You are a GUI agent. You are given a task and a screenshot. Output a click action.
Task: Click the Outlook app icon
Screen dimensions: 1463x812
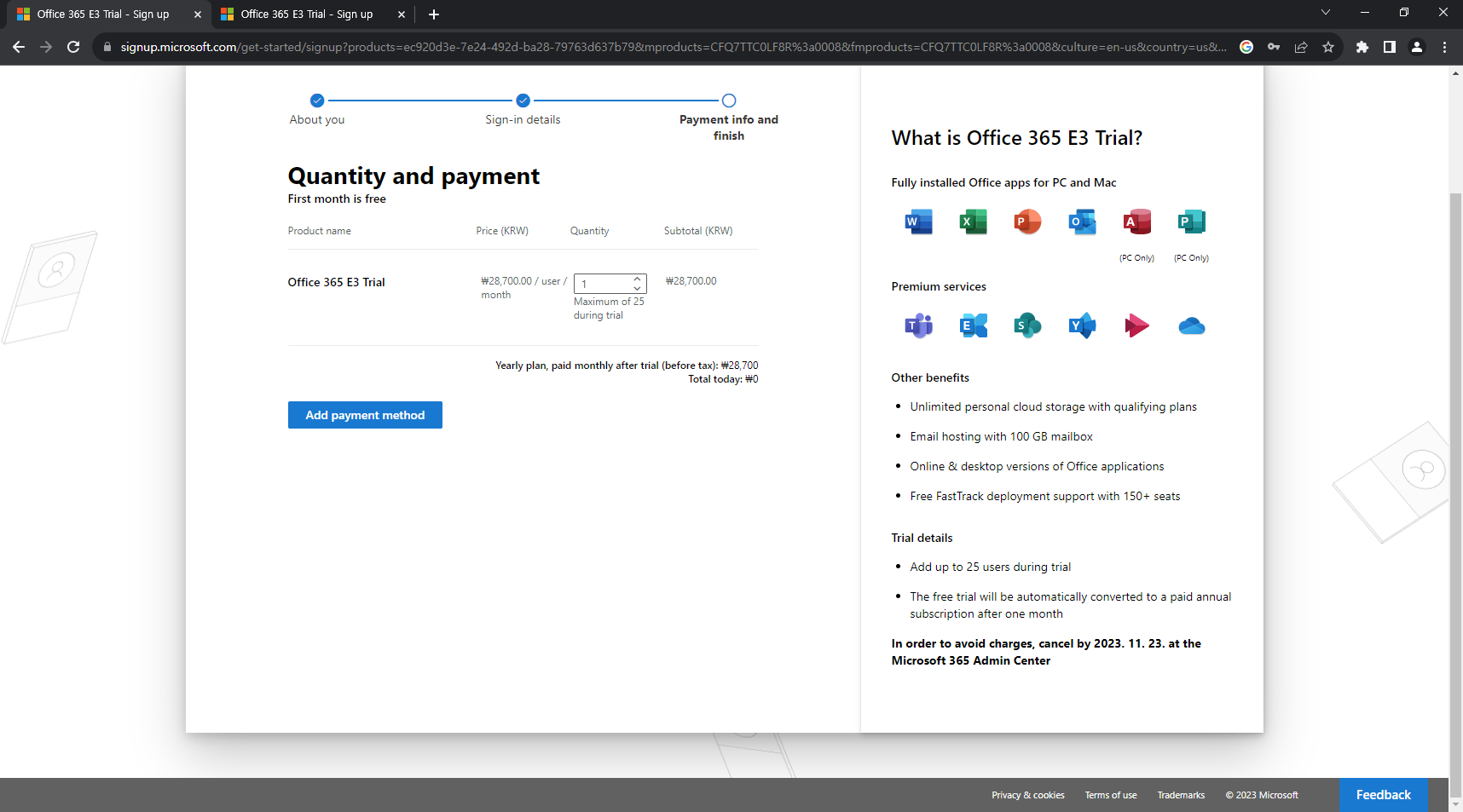pos(1082,222)
